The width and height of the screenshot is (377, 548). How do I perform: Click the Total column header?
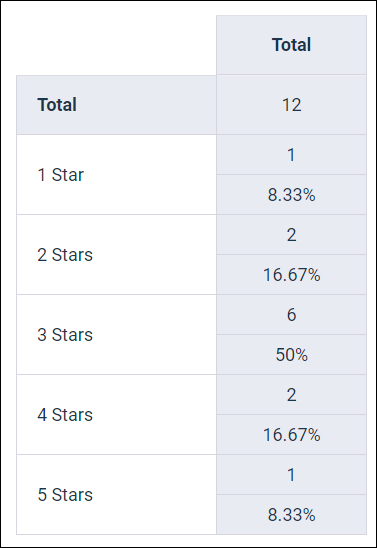291,45
